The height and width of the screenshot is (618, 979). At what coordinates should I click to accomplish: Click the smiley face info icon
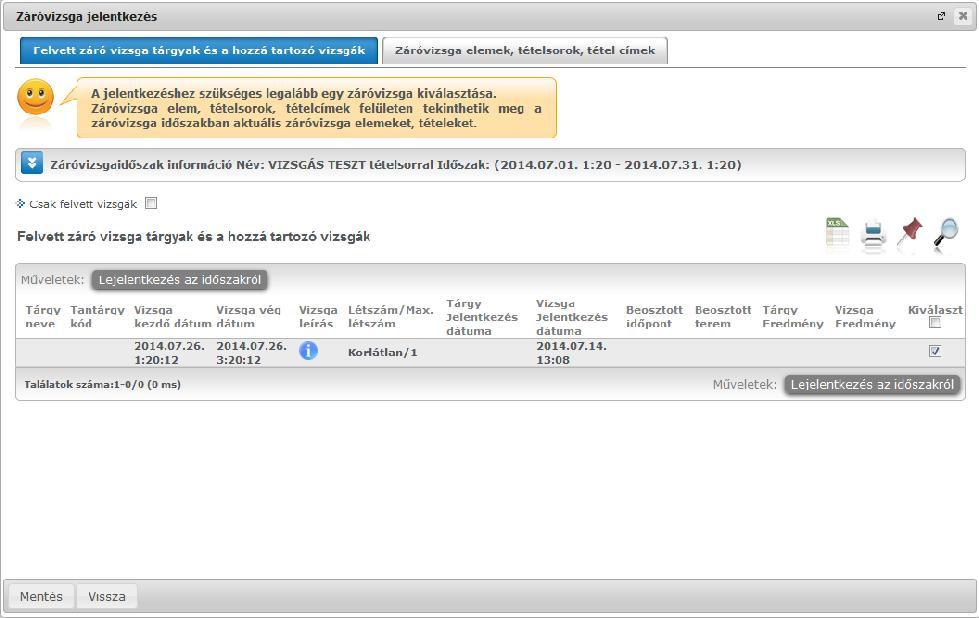pyautogui.click(x=36, y=97)
